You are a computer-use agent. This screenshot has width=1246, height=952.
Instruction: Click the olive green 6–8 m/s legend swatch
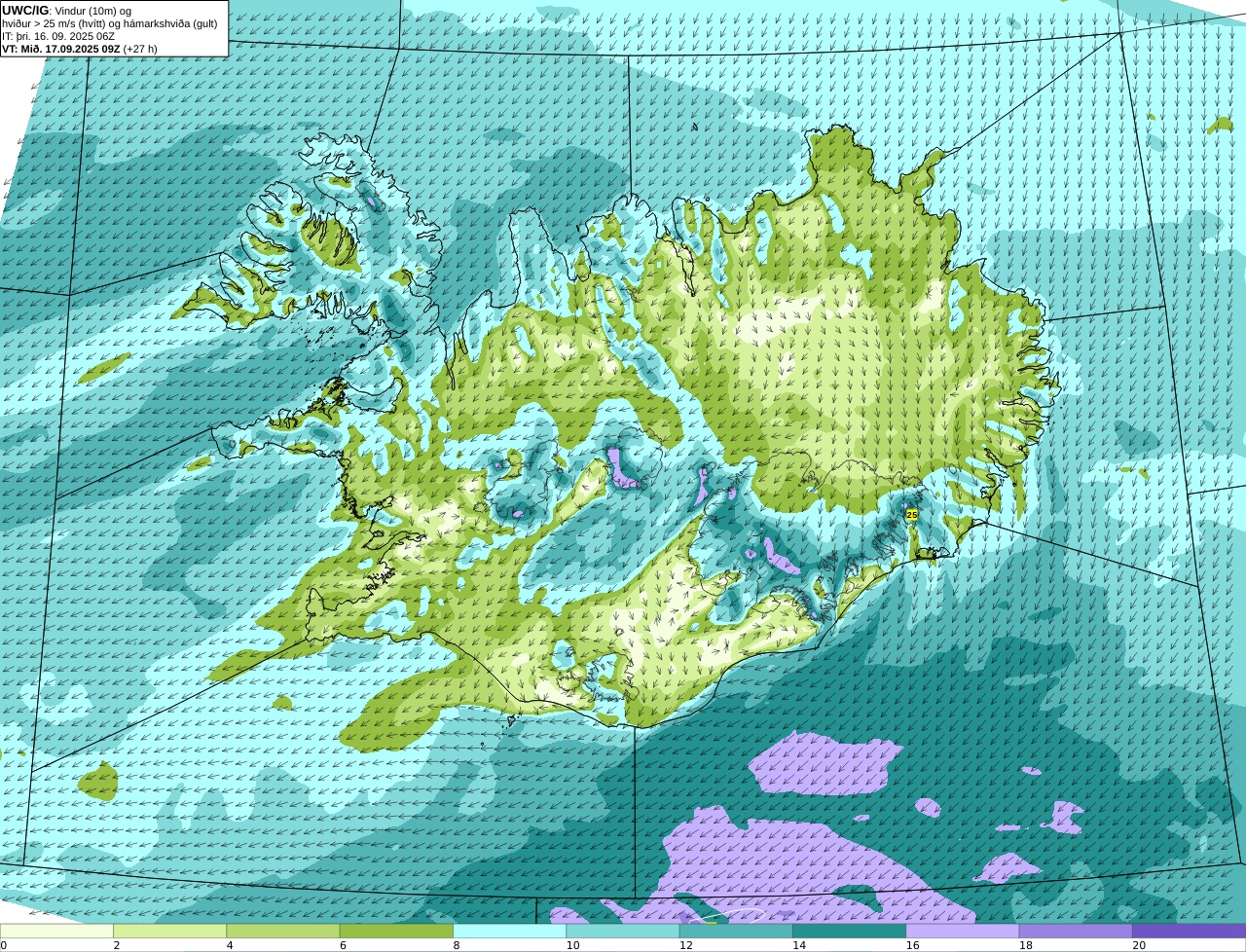(x=397, y=931)
